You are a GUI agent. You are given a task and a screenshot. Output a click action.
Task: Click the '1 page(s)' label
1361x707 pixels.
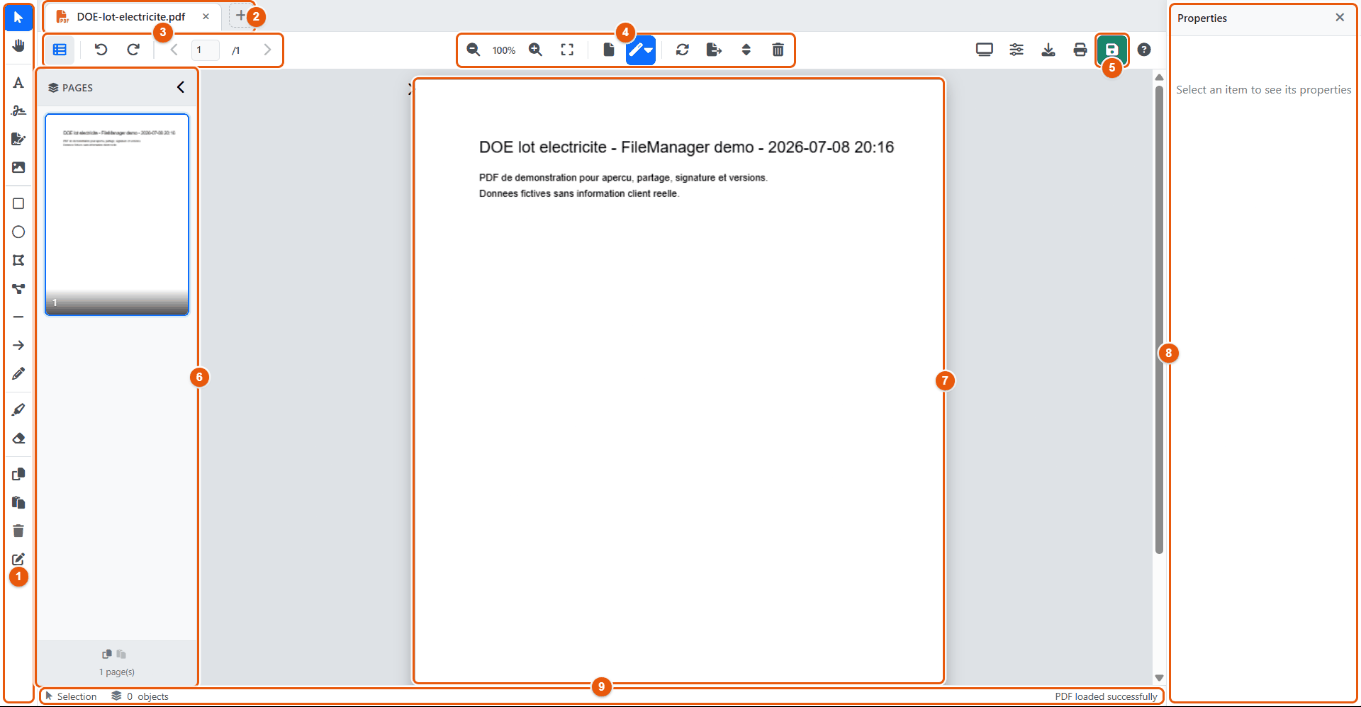click(117, 672)
